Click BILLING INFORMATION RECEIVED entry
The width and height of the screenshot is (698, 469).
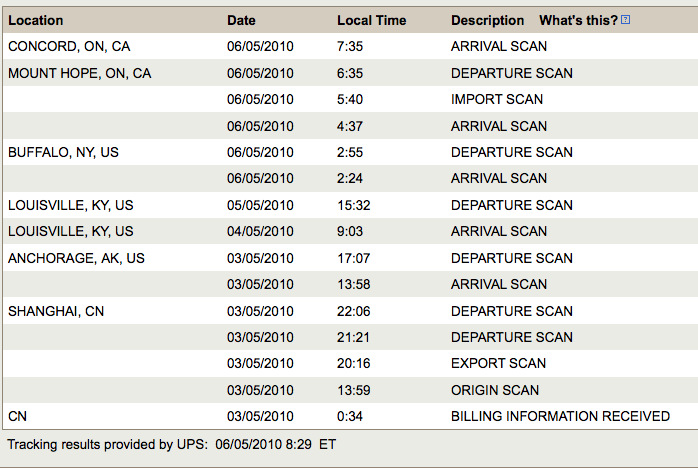(x=560, y=416)
